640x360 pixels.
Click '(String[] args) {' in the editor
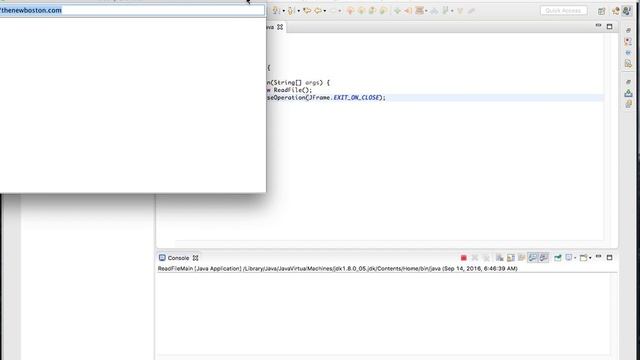300,82
